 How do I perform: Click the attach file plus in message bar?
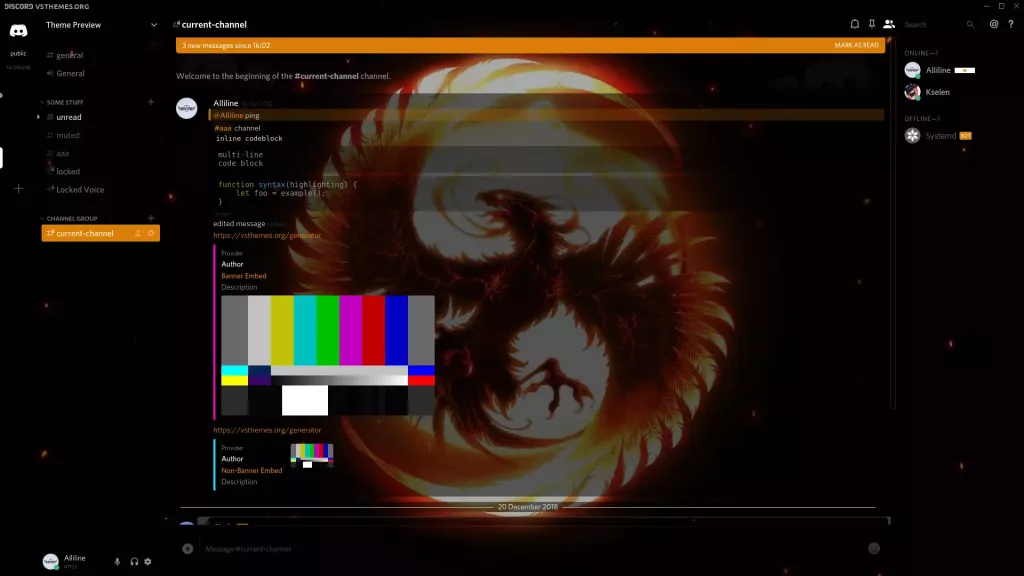(188, 548)
